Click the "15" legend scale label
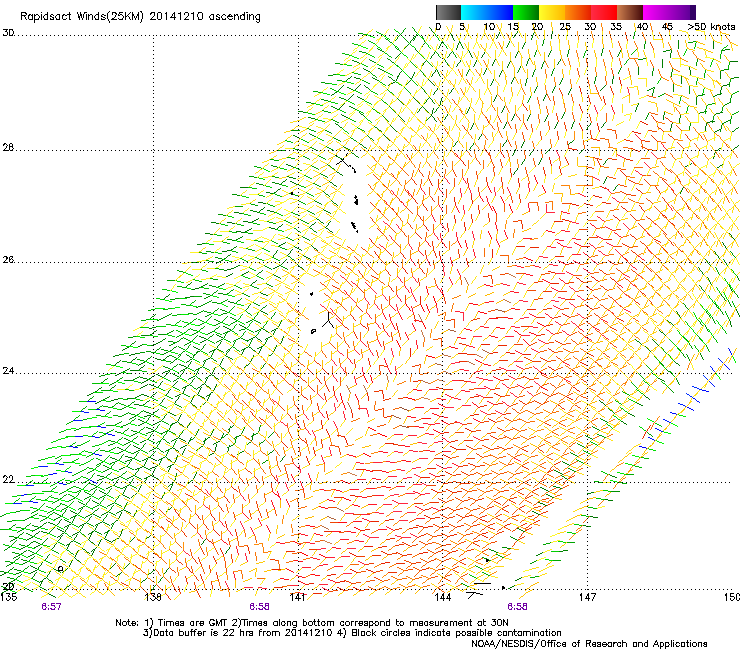 pyautogui.click(x=513, y=26)
